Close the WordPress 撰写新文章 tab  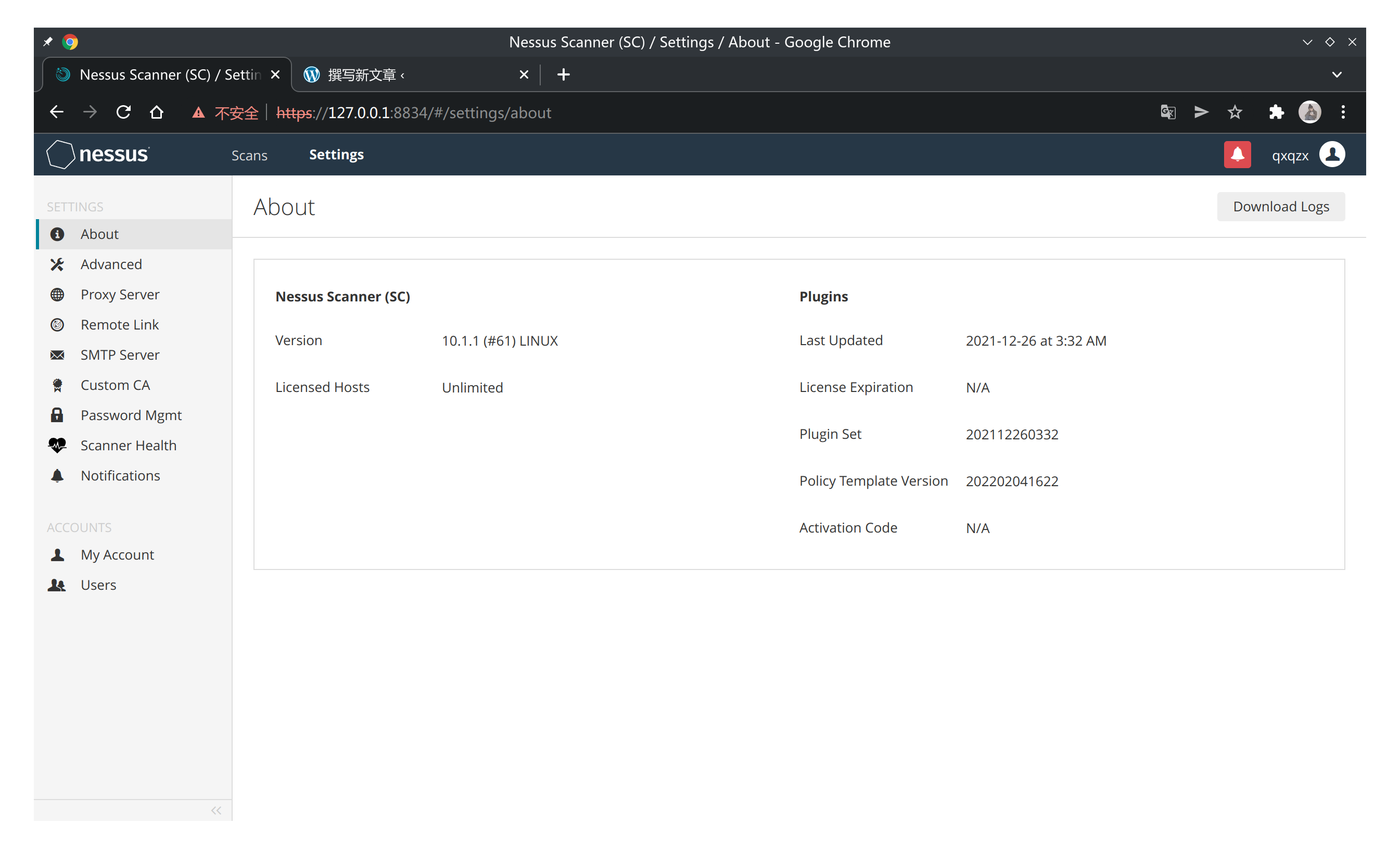[x=524, y=74]
